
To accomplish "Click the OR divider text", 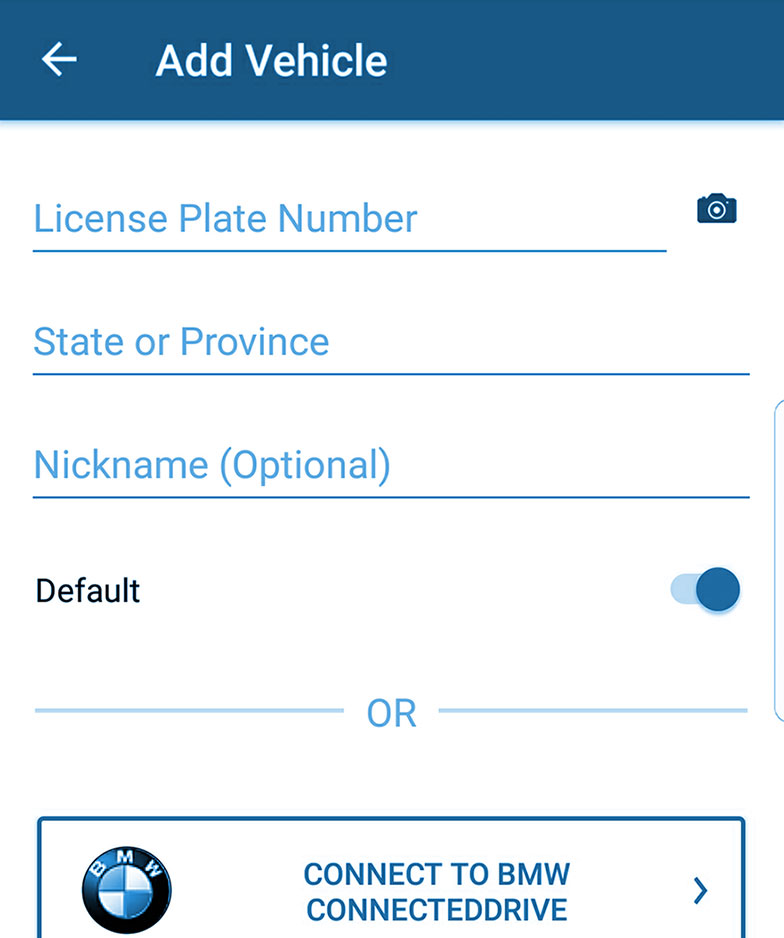I will pos(392,713).
